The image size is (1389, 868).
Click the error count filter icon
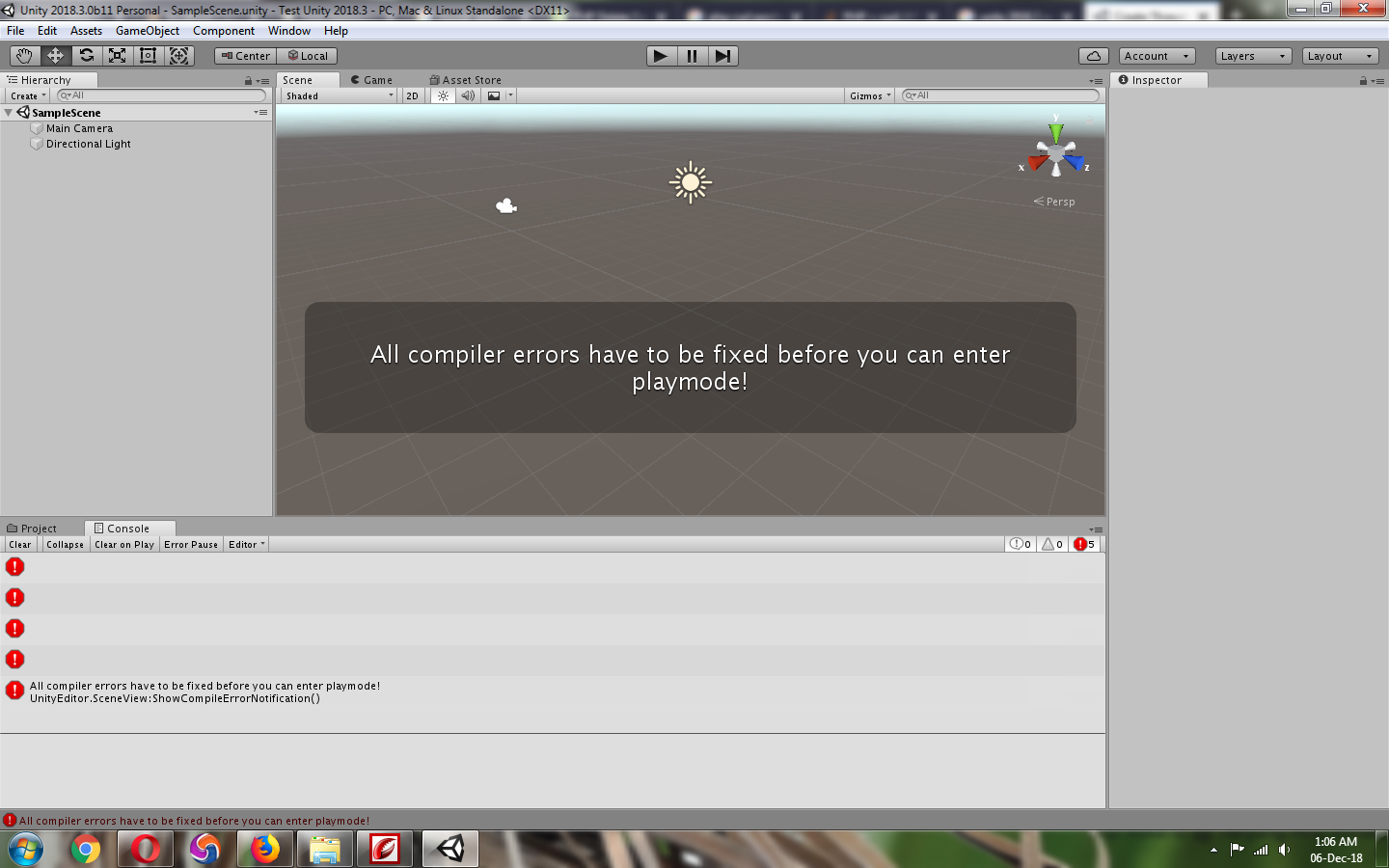tap(1084, 544)
